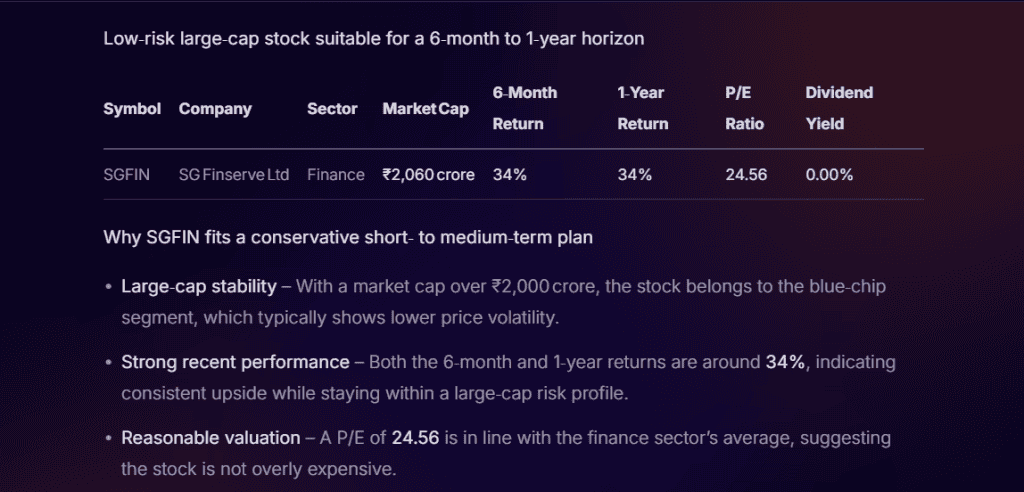Image resolution: width=1024 pixels, height=492 pixels.
Task: Click the Dividend Yield column header
Action: click(839, 108)
